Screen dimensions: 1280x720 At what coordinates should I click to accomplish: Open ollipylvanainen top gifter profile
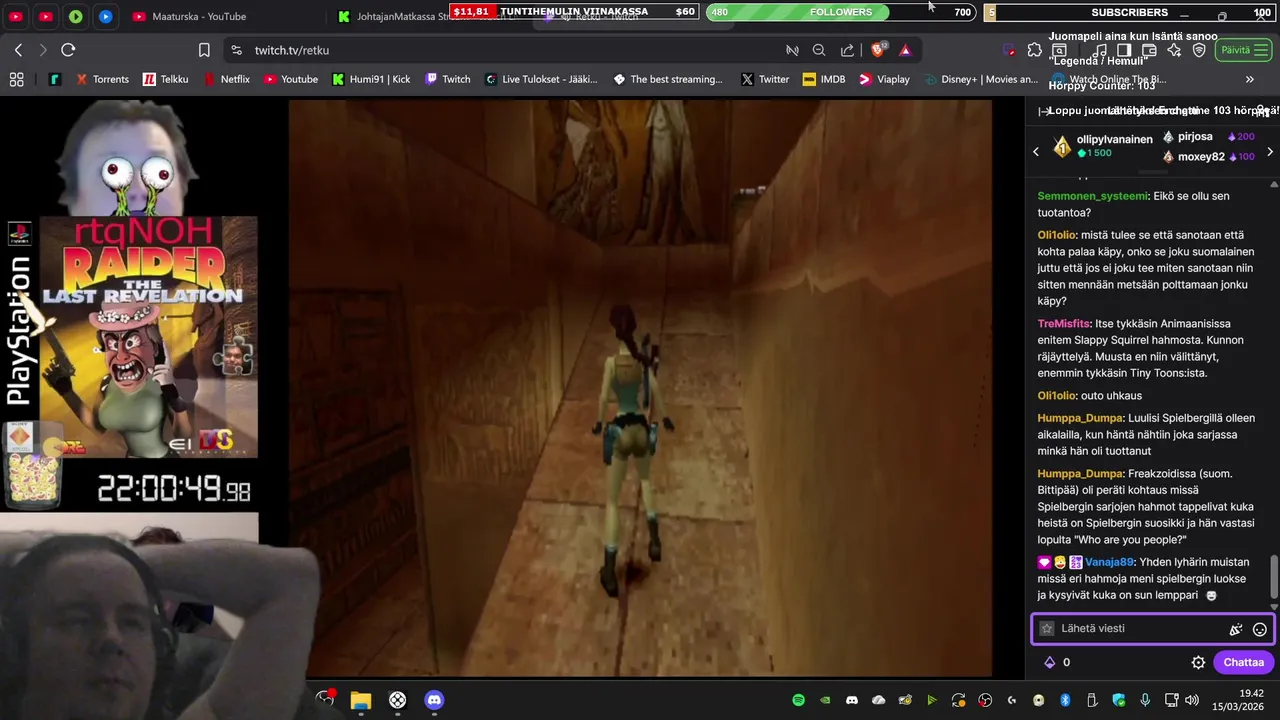[1114, 139]
